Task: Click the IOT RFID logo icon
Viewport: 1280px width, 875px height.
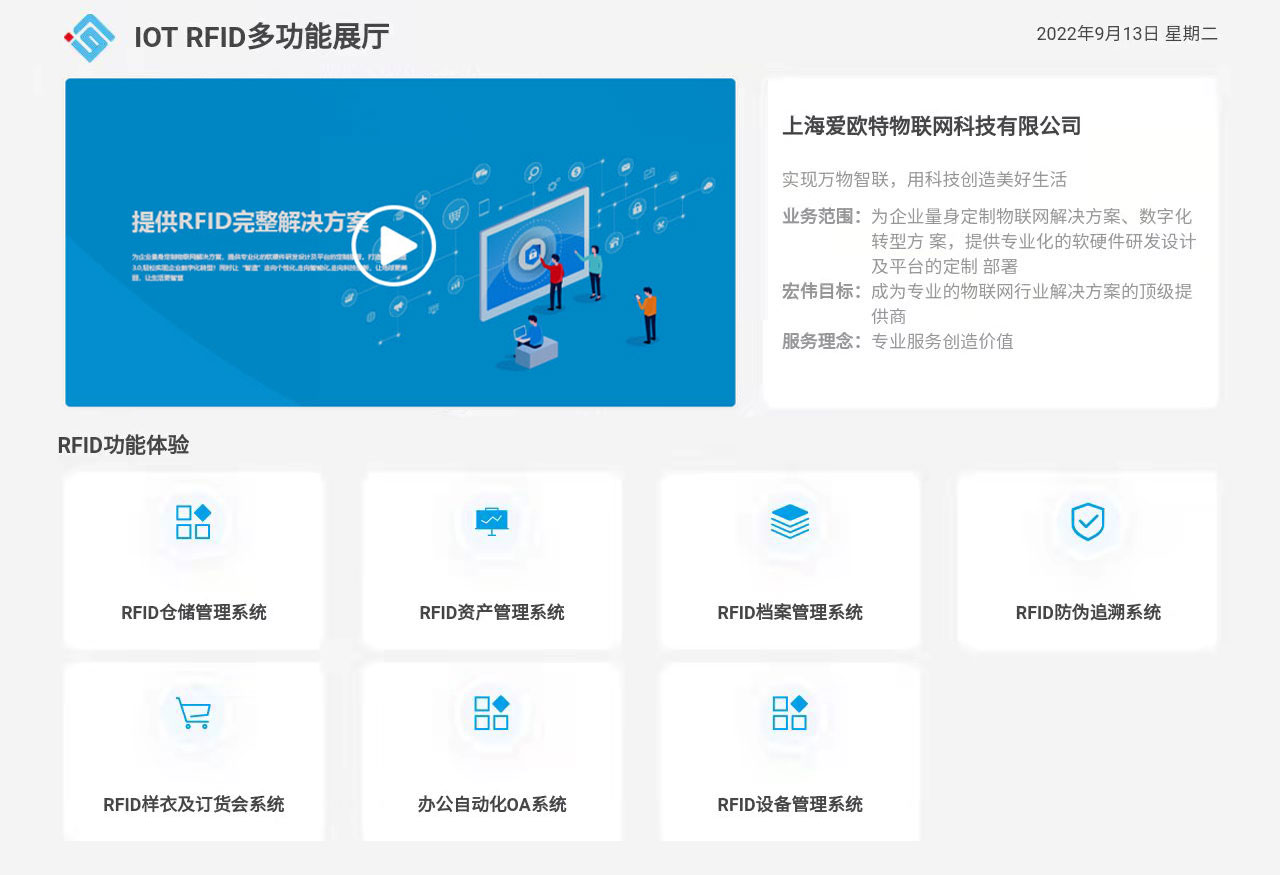Action: point(90,38)
